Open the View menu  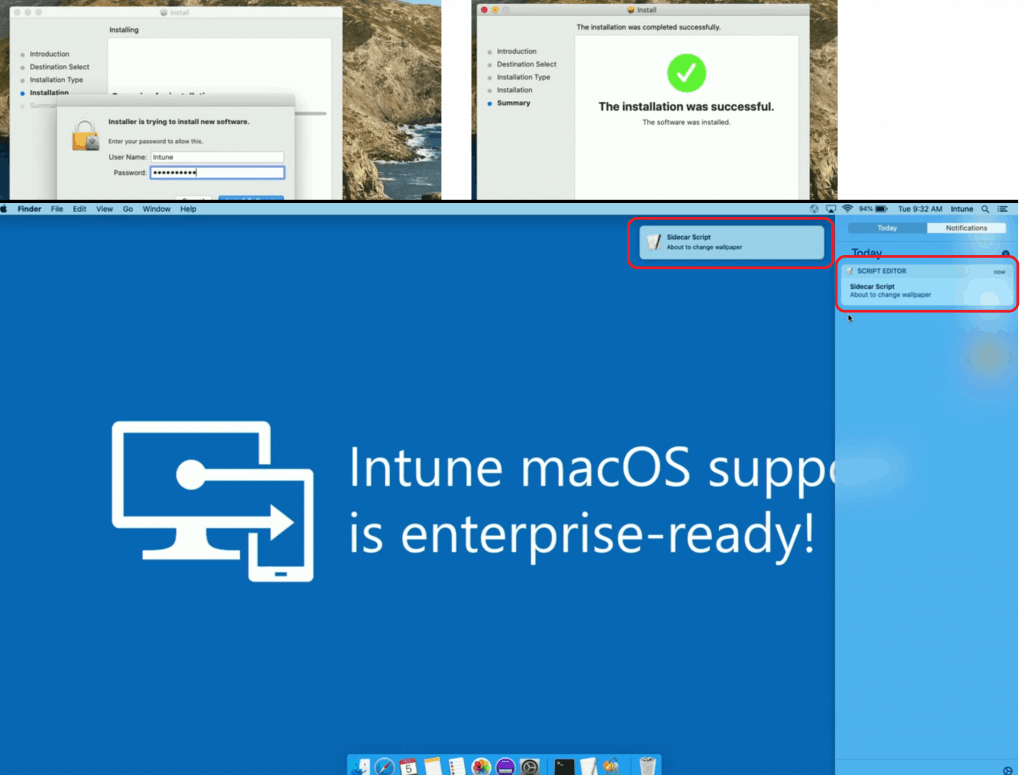[104, 209]
